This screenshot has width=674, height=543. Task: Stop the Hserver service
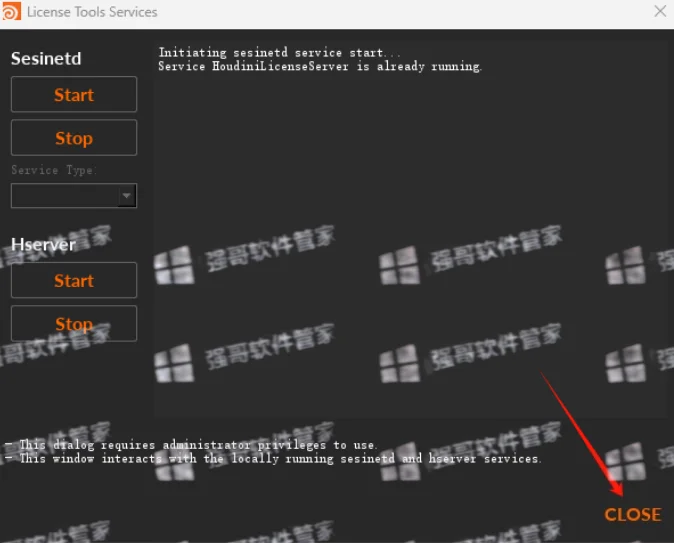pos(74,324)
